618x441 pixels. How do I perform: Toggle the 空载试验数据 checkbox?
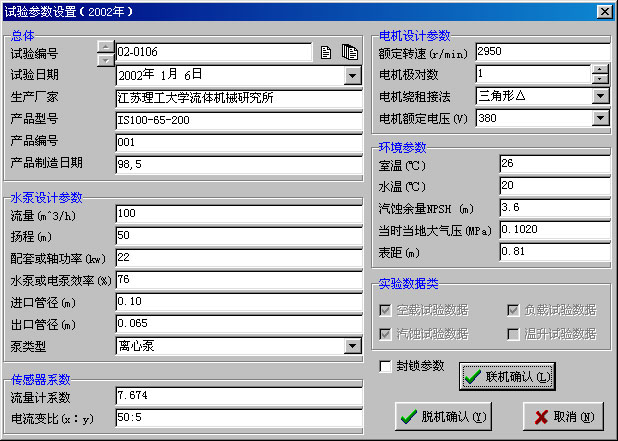pos(385,310)
